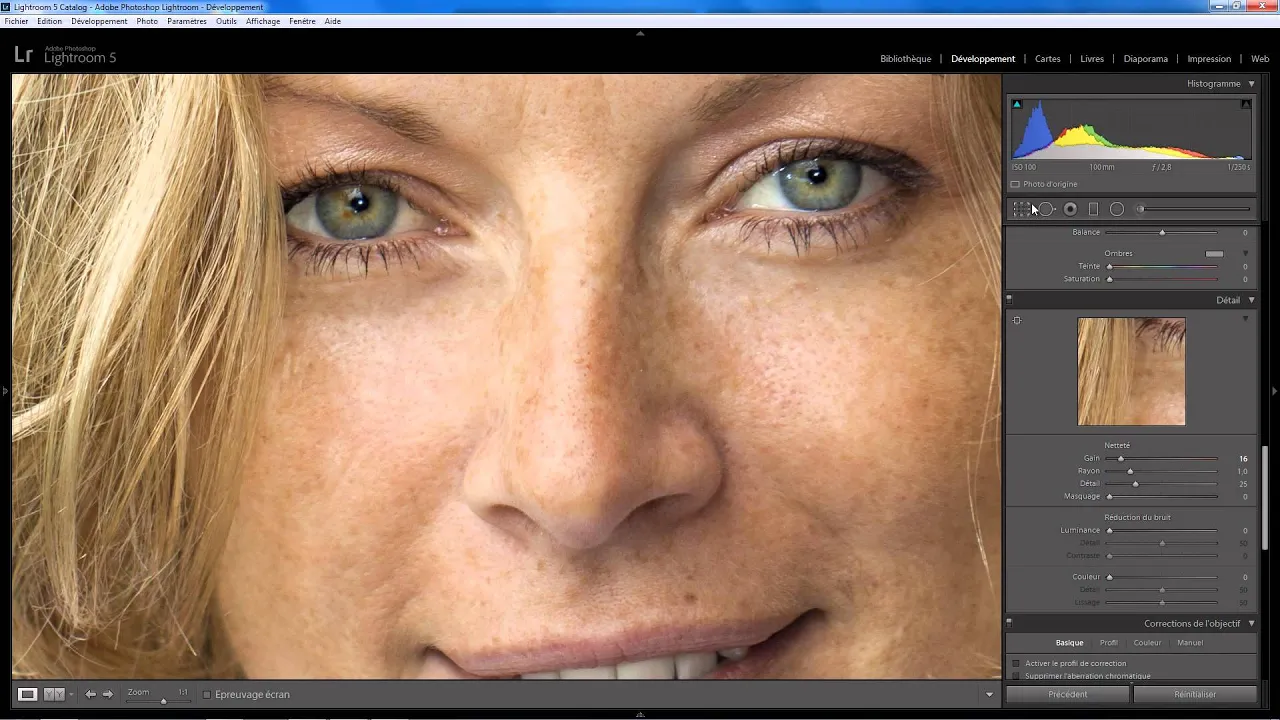Select the Radial Filter tool

(1117, 209)
